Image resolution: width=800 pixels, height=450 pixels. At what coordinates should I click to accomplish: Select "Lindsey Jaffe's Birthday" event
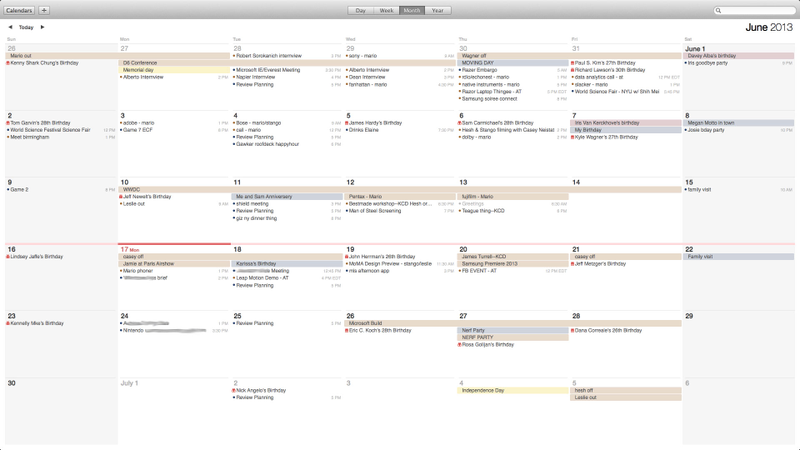coord(36,257)
